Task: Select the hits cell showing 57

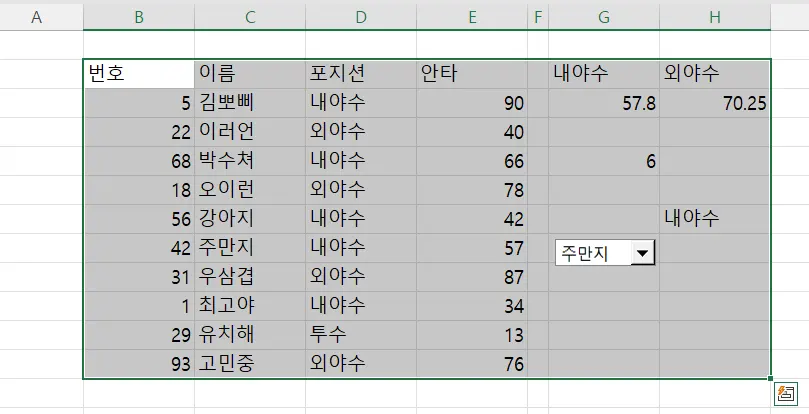Action: point(472,248)
